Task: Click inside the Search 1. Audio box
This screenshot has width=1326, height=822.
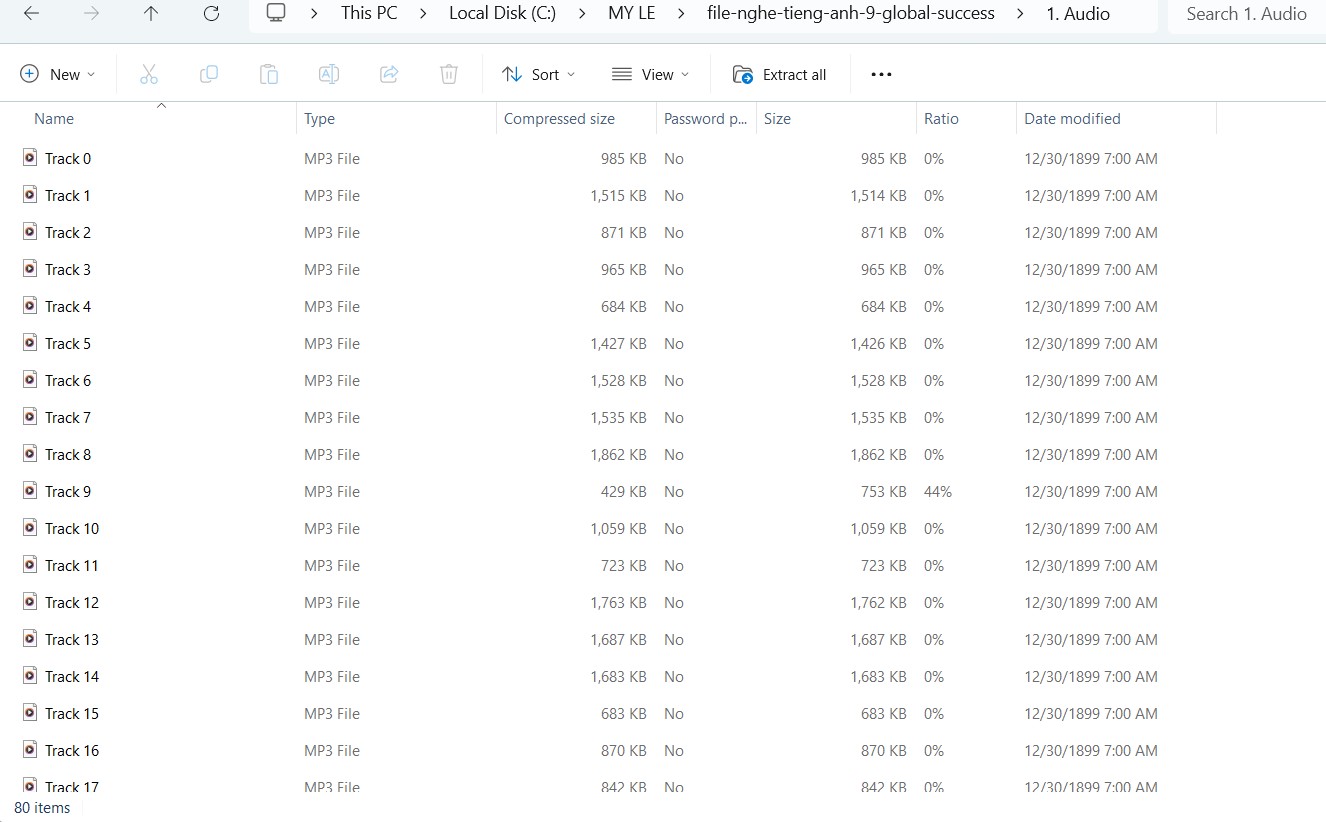Action: point(1246,14)
